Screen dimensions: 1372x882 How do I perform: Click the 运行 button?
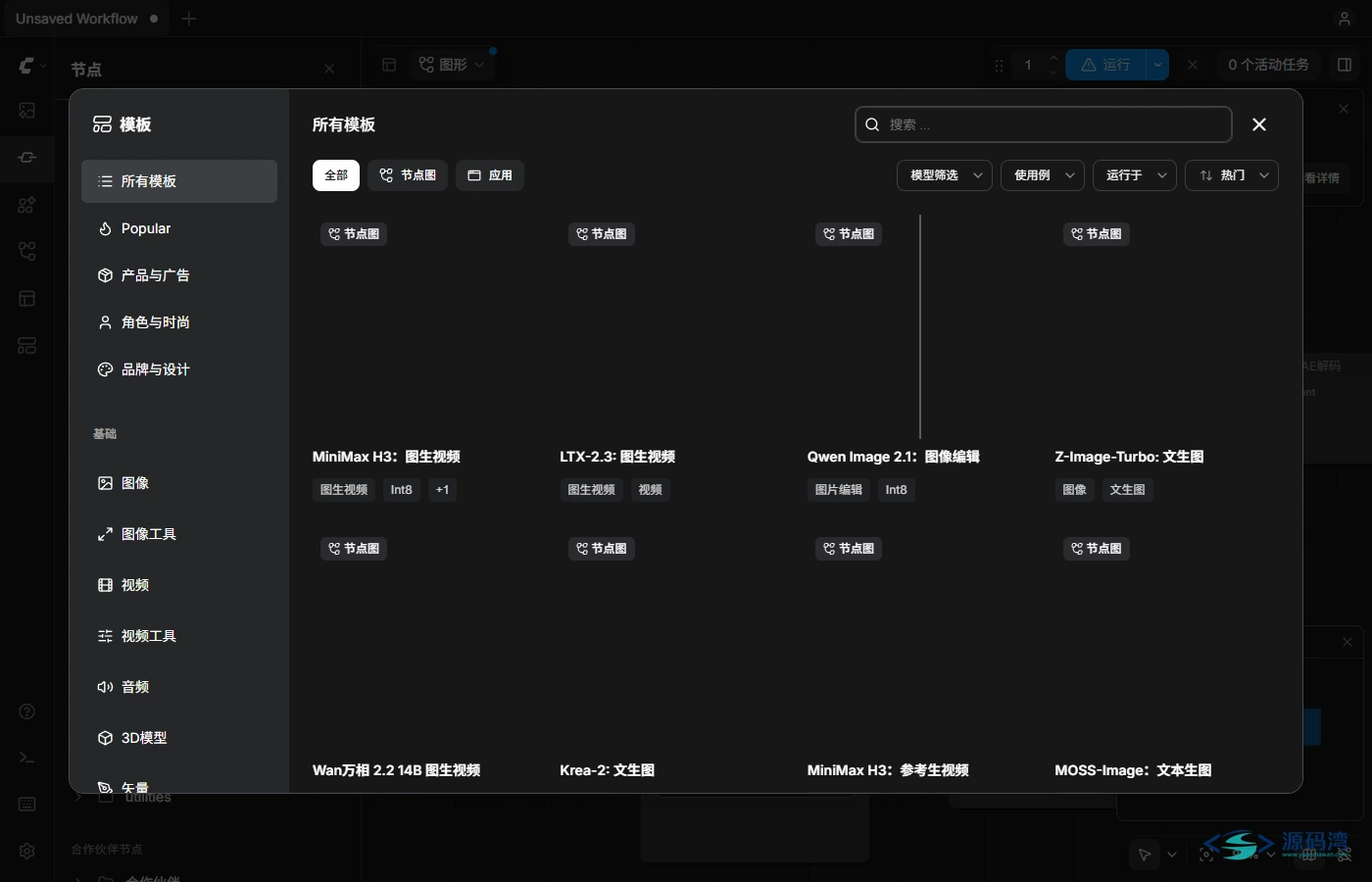tap(1106, 65)
